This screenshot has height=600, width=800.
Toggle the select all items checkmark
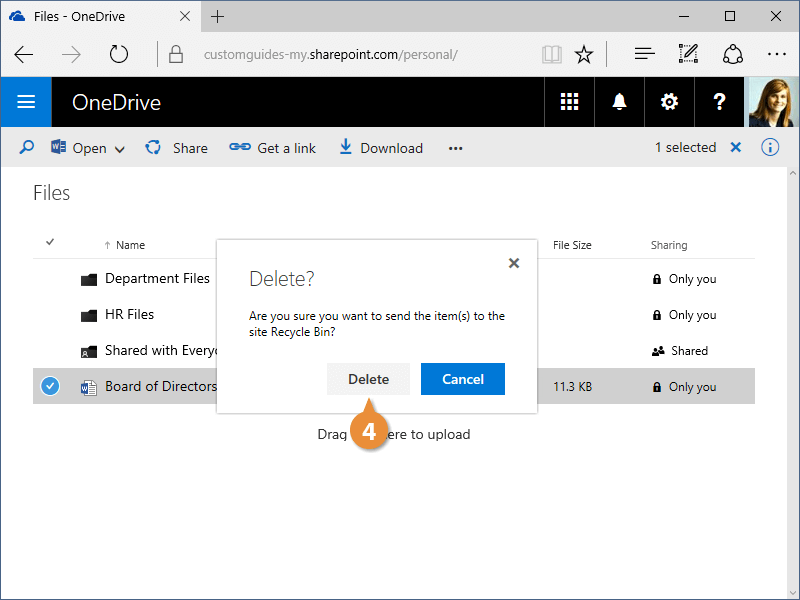50,243
